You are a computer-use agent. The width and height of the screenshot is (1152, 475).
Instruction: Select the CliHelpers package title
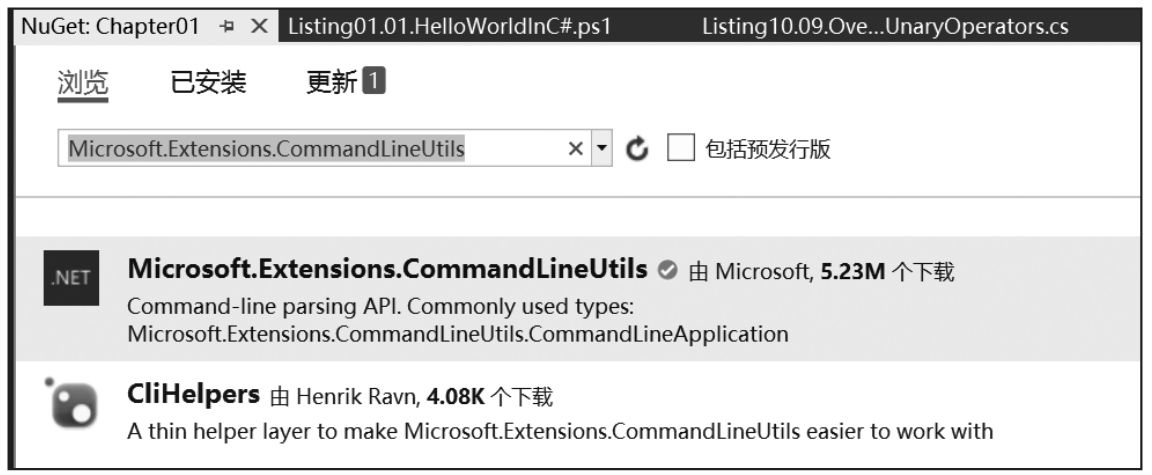(x=194, y=395)
